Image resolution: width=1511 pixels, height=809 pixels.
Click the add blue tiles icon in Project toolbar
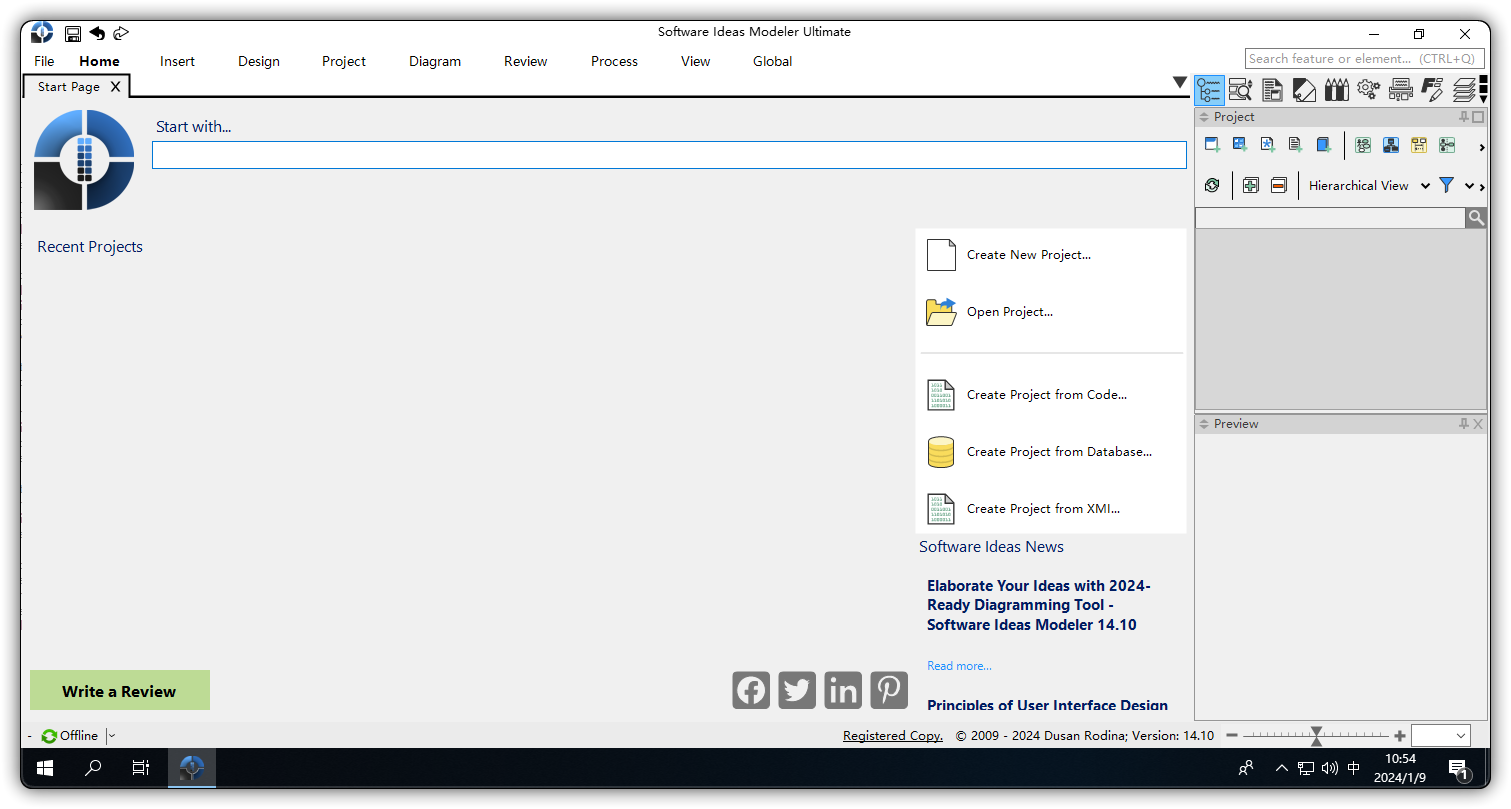point(1240,145)
